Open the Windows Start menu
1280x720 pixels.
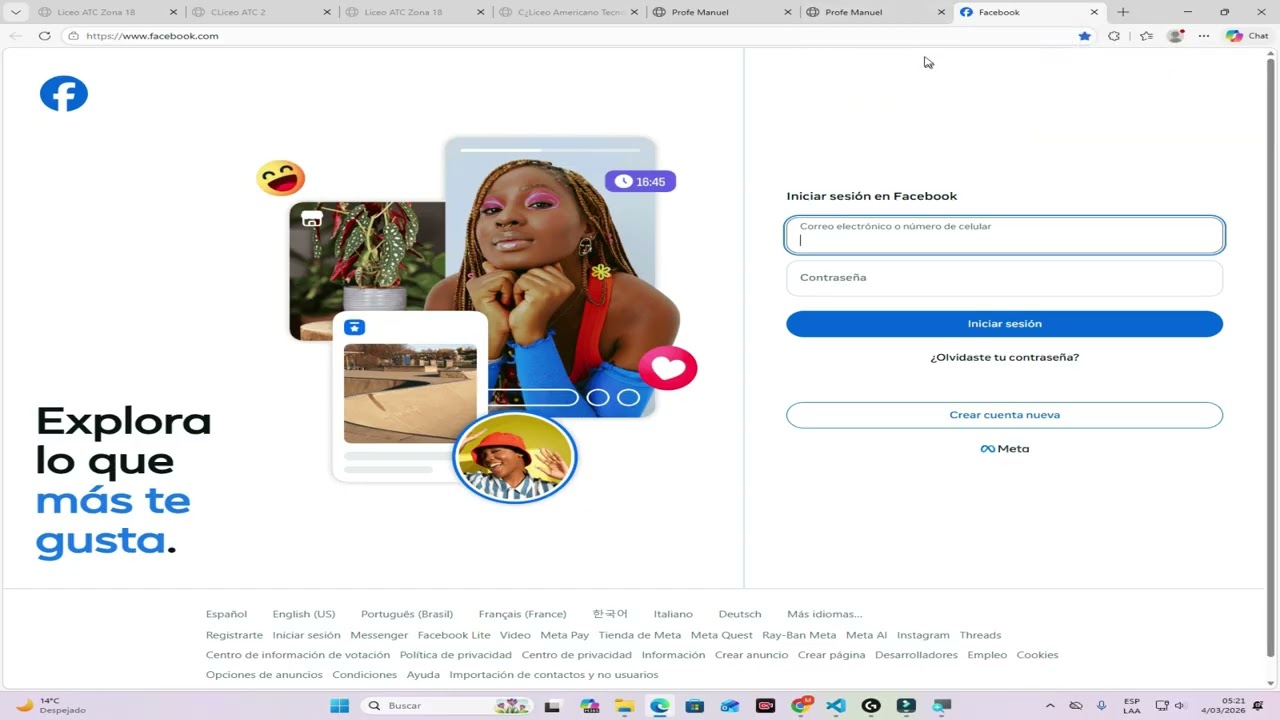click(340, 706)
